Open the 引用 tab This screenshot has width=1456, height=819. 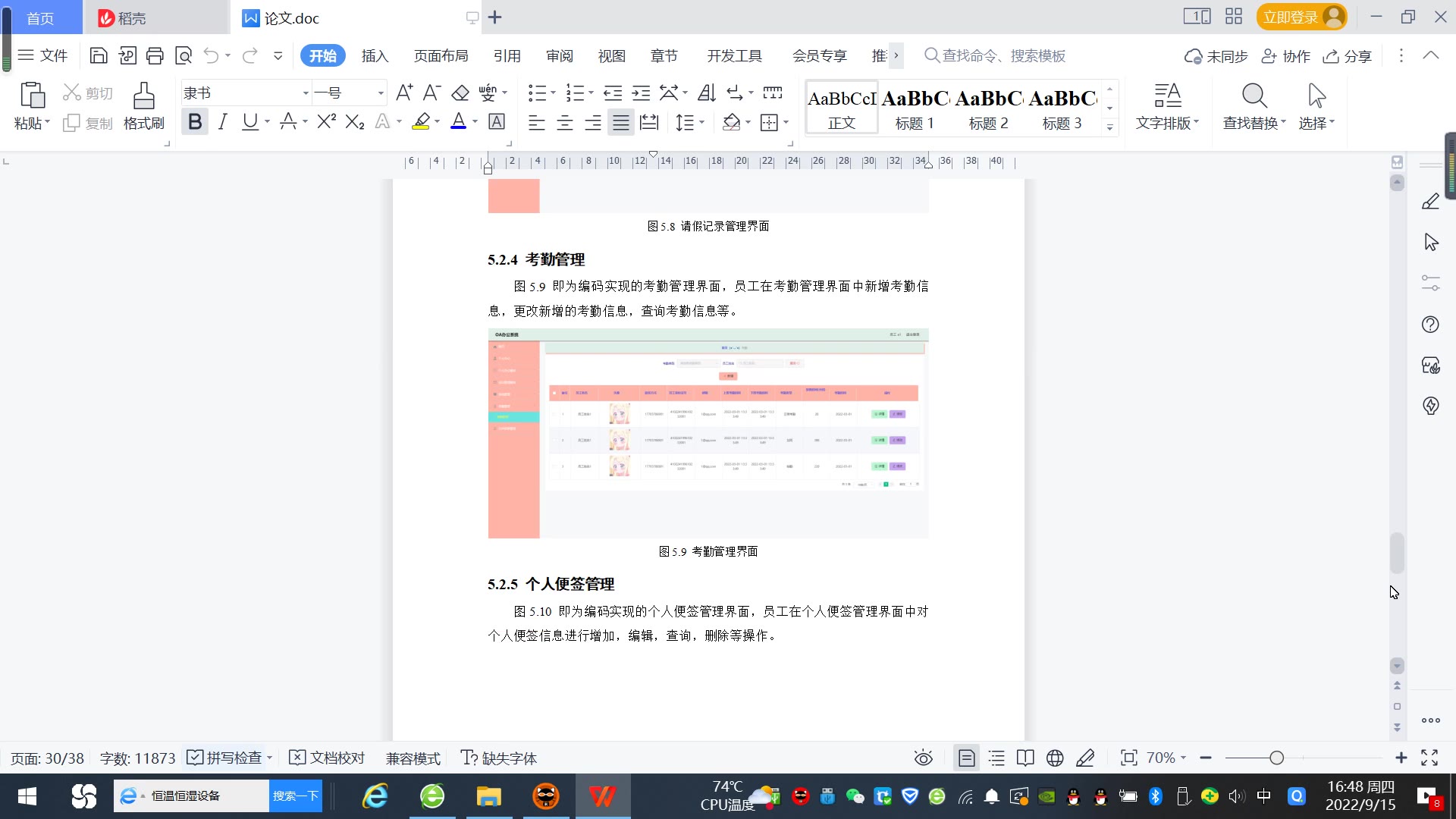[507, 56]
